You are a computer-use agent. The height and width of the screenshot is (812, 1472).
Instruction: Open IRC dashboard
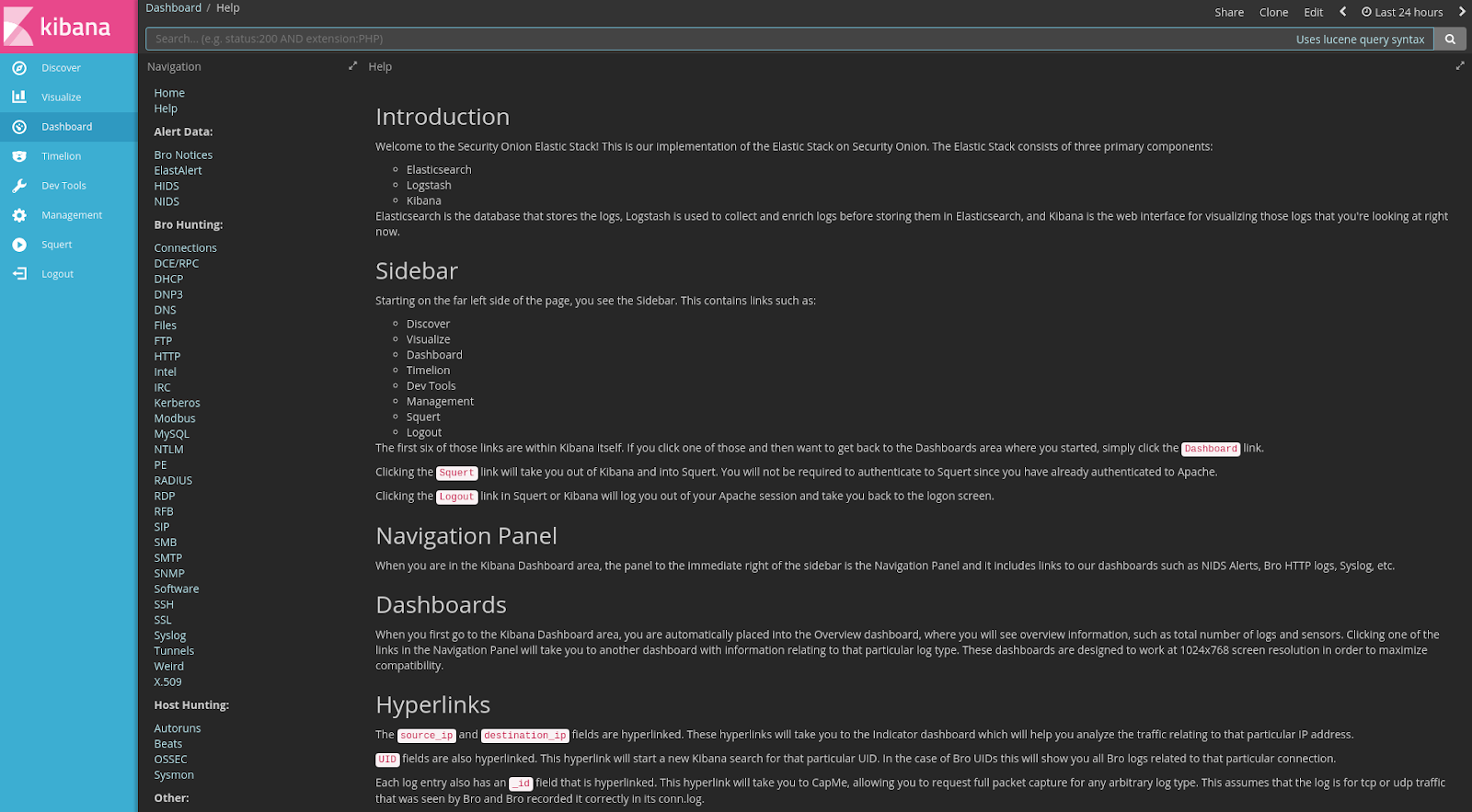tap(162, 388)
